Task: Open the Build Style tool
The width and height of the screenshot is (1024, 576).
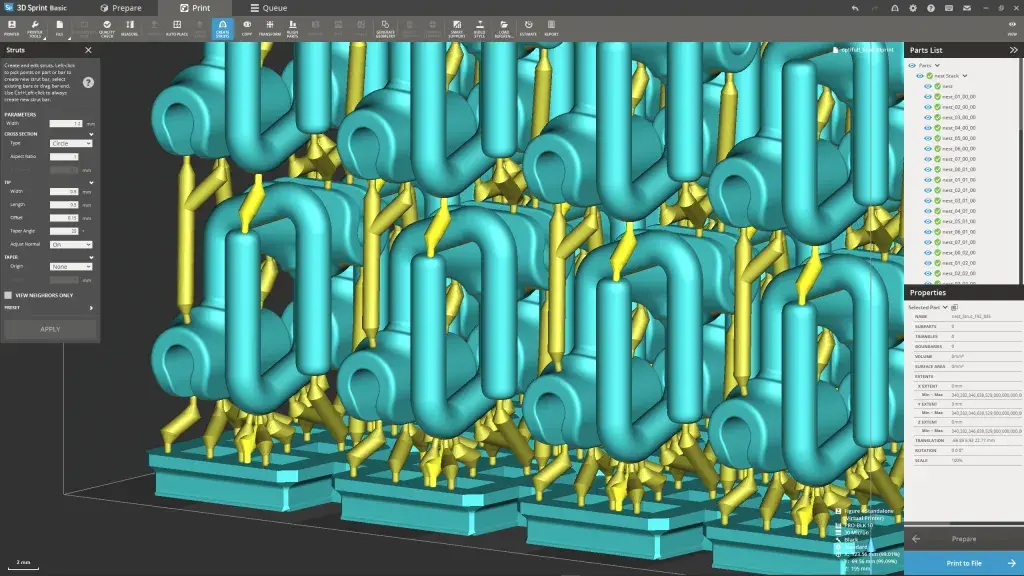Action: click(481, 26)
